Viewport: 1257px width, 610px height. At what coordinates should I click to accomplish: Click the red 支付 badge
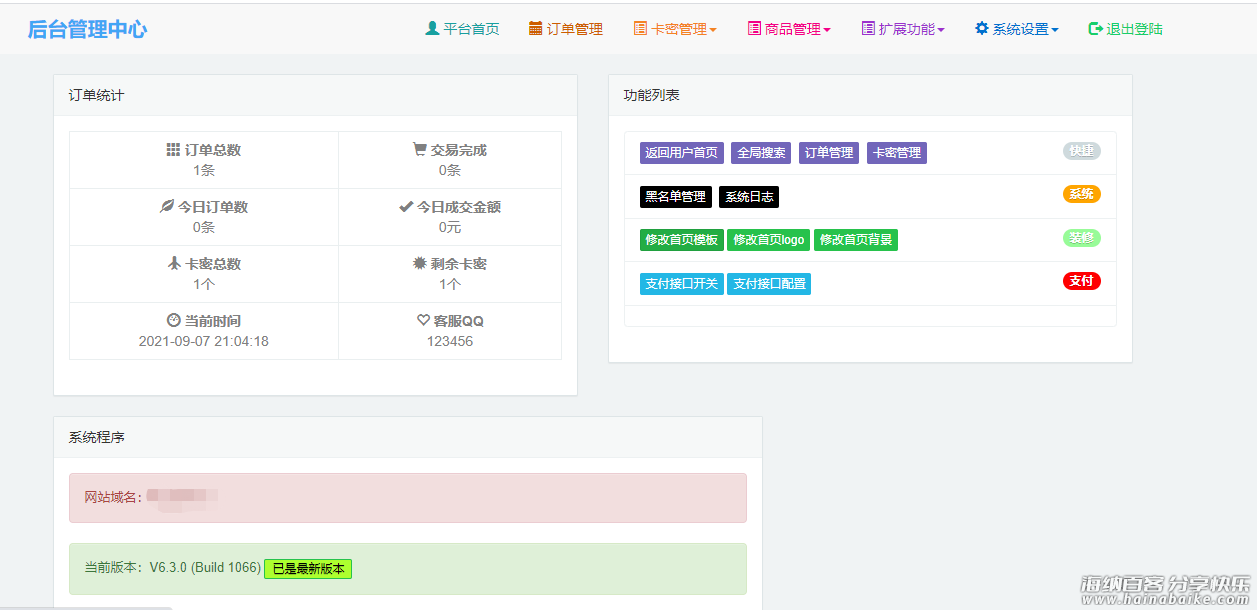1082,281
